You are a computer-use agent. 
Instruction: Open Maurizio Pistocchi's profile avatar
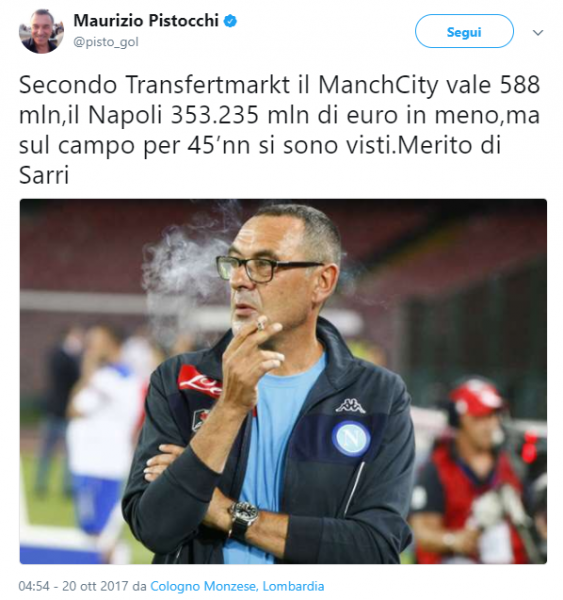[x=41, y=31]
